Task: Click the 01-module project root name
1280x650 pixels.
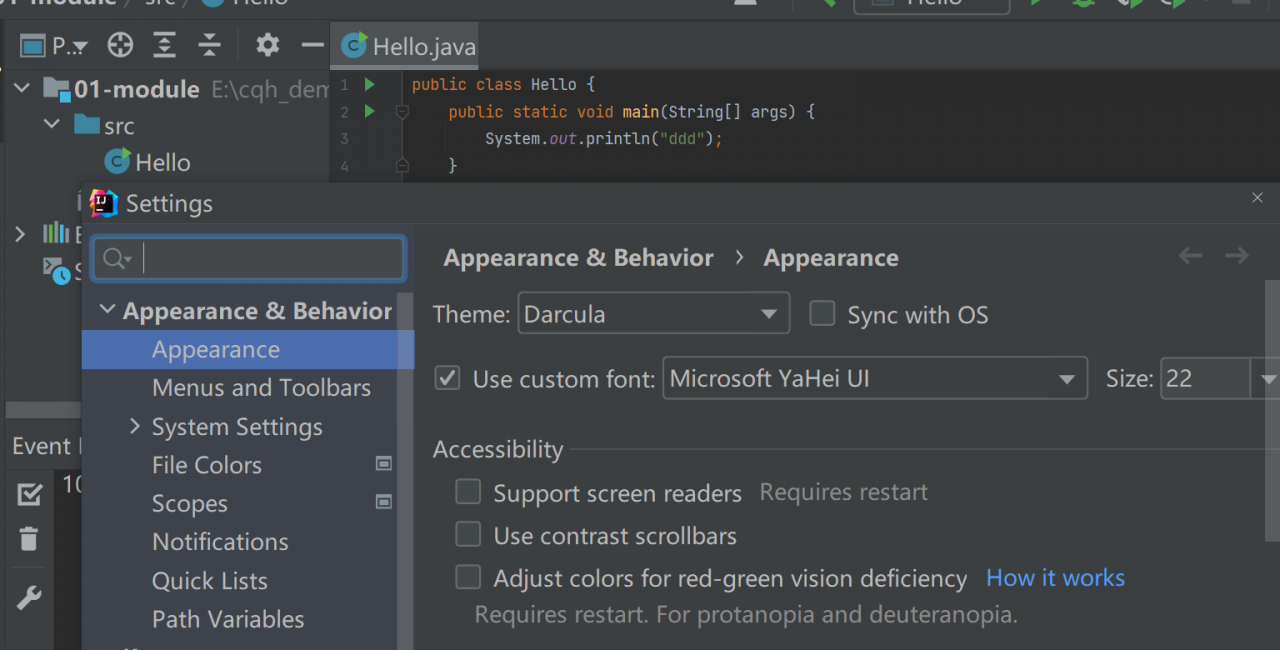Action: pyautogui.click(x=137, y=89)
